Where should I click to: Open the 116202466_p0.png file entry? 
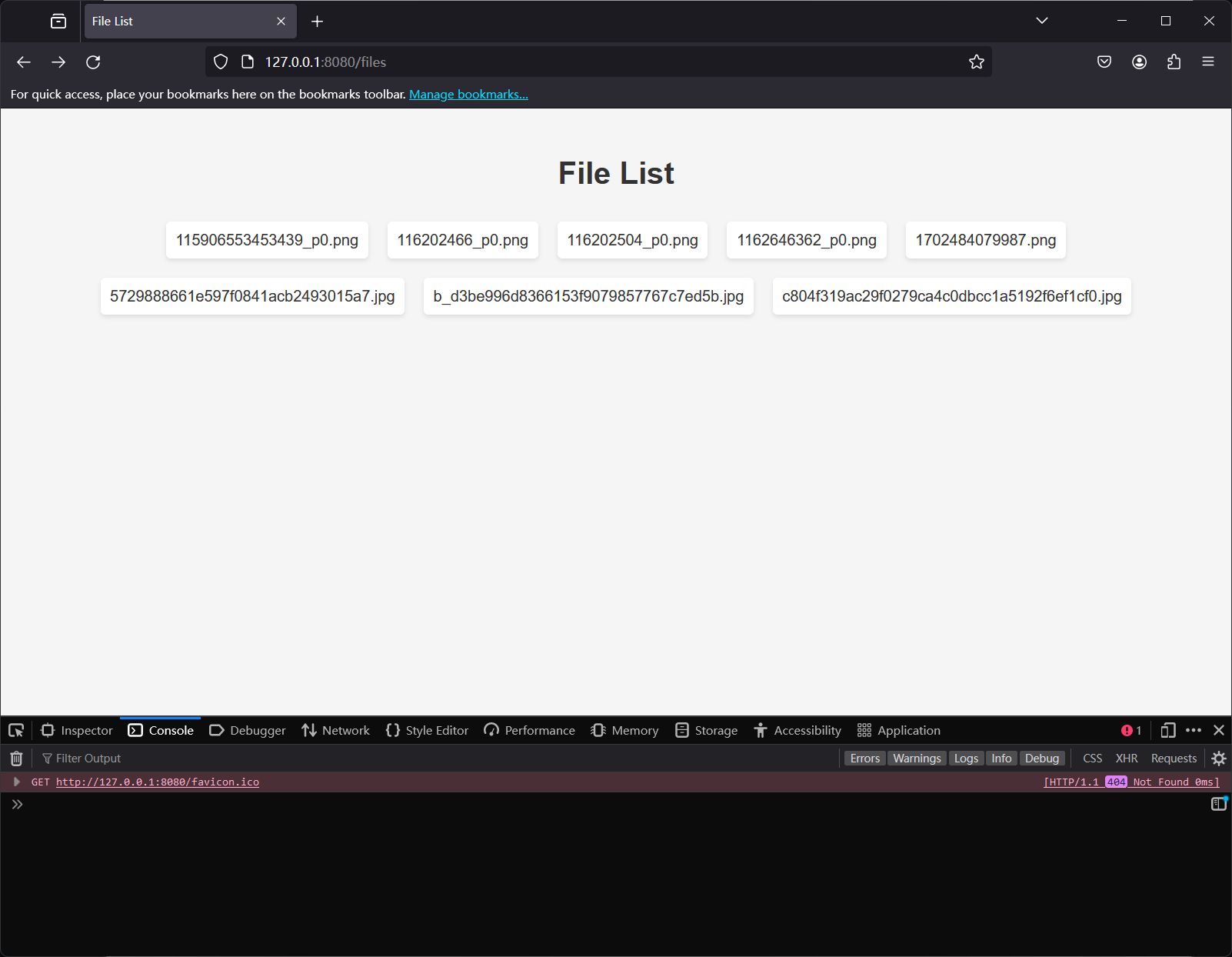[462, 240]
